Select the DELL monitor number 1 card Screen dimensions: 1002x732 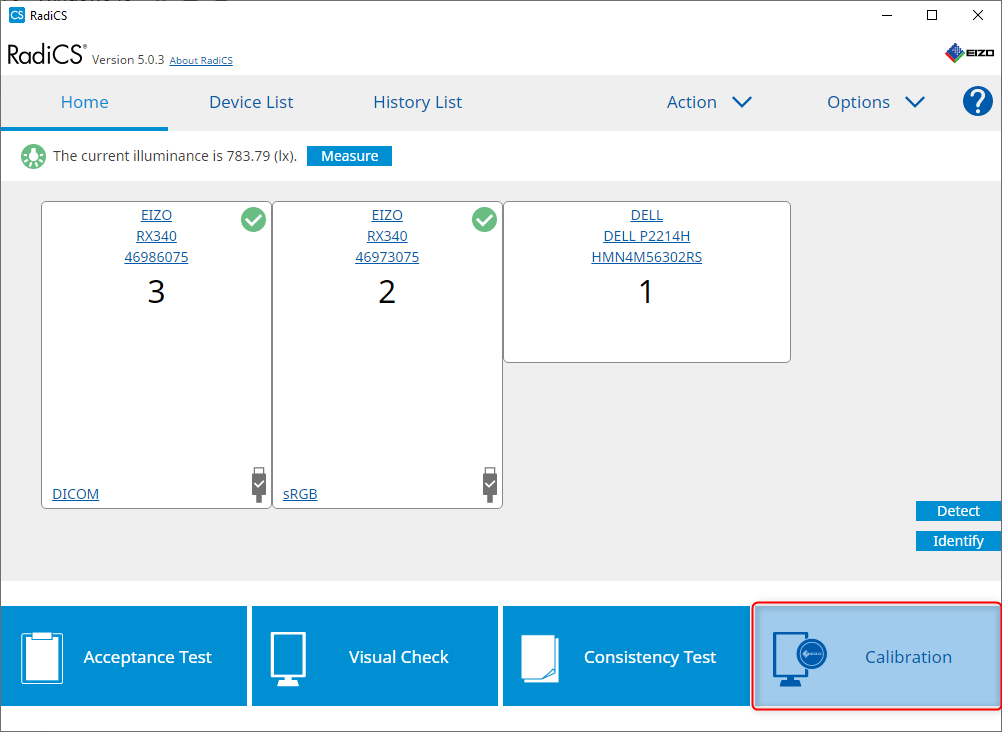pyautogui.click(x=647, y=282)
